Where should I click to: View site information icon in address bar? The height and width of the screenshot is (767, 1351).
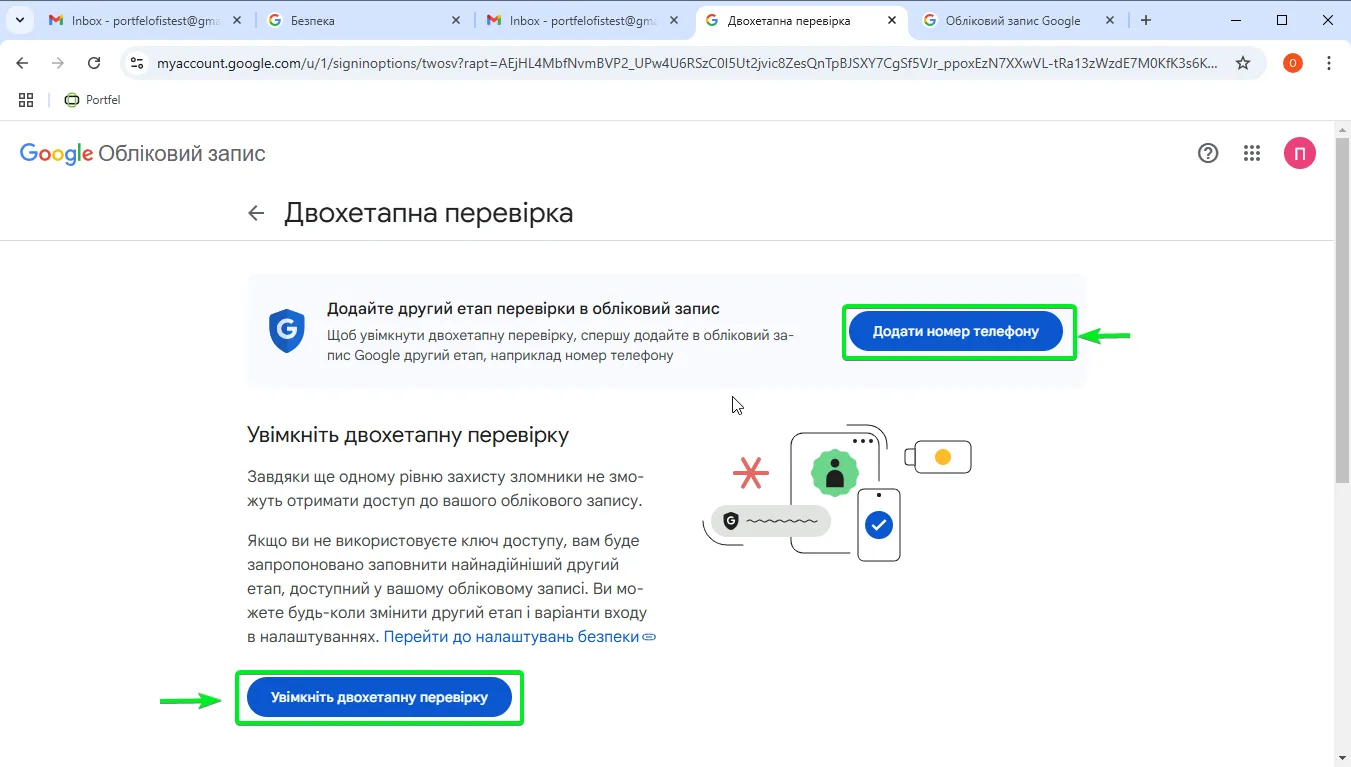coord(138,63)
